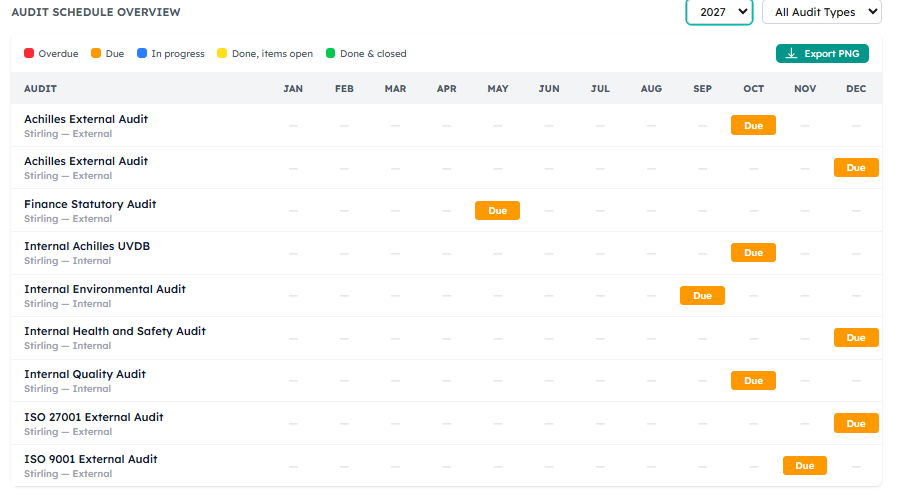Click the green Done & closed swatch
Image resolution: width=897 pixels, height=497 pixels.
331,53
